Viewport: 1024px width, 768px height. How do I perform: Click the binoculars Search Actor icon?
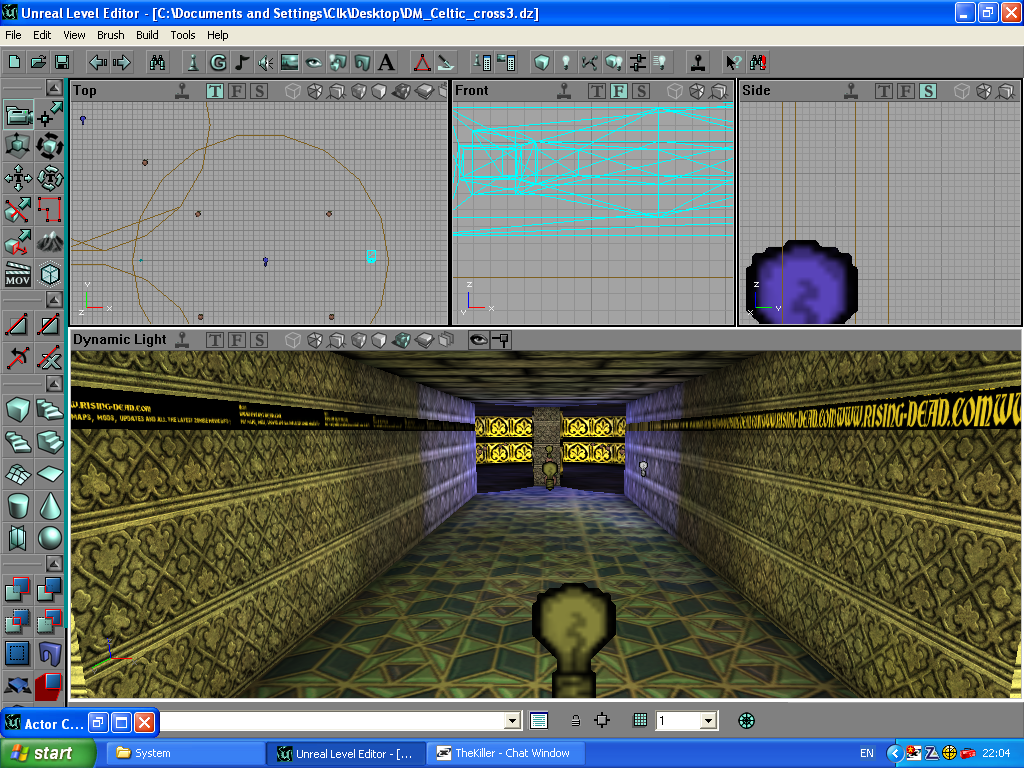click(x=158, y=62)
